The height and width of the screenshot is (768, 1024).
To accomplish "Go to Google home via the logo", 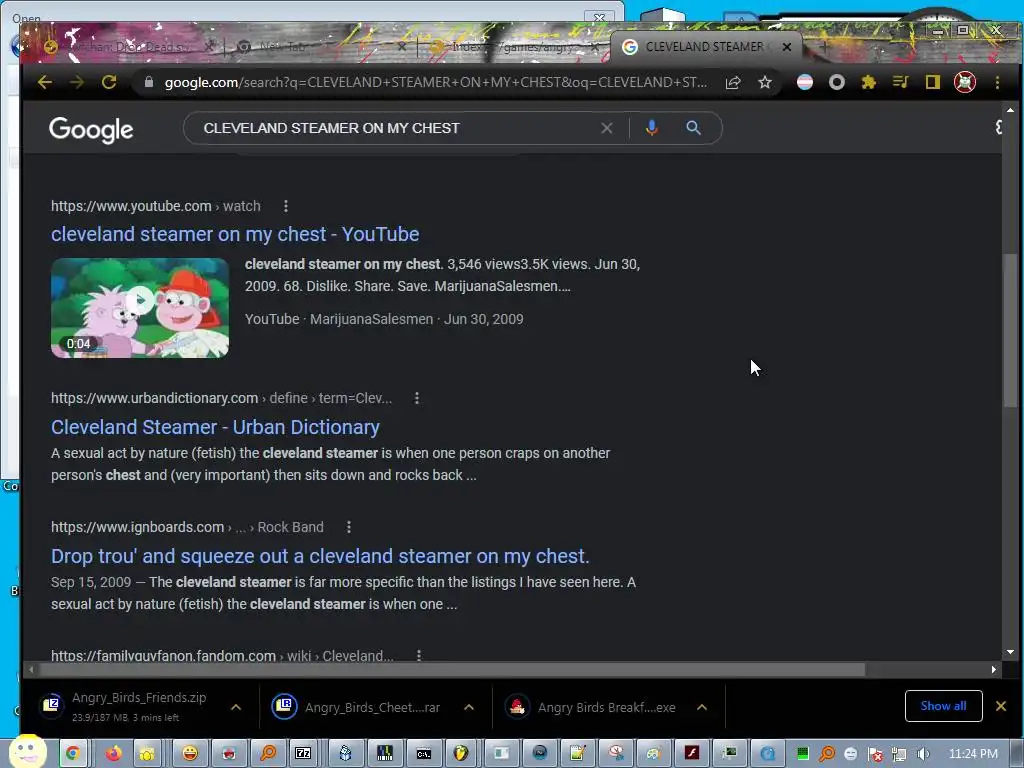I will (91, 130).
